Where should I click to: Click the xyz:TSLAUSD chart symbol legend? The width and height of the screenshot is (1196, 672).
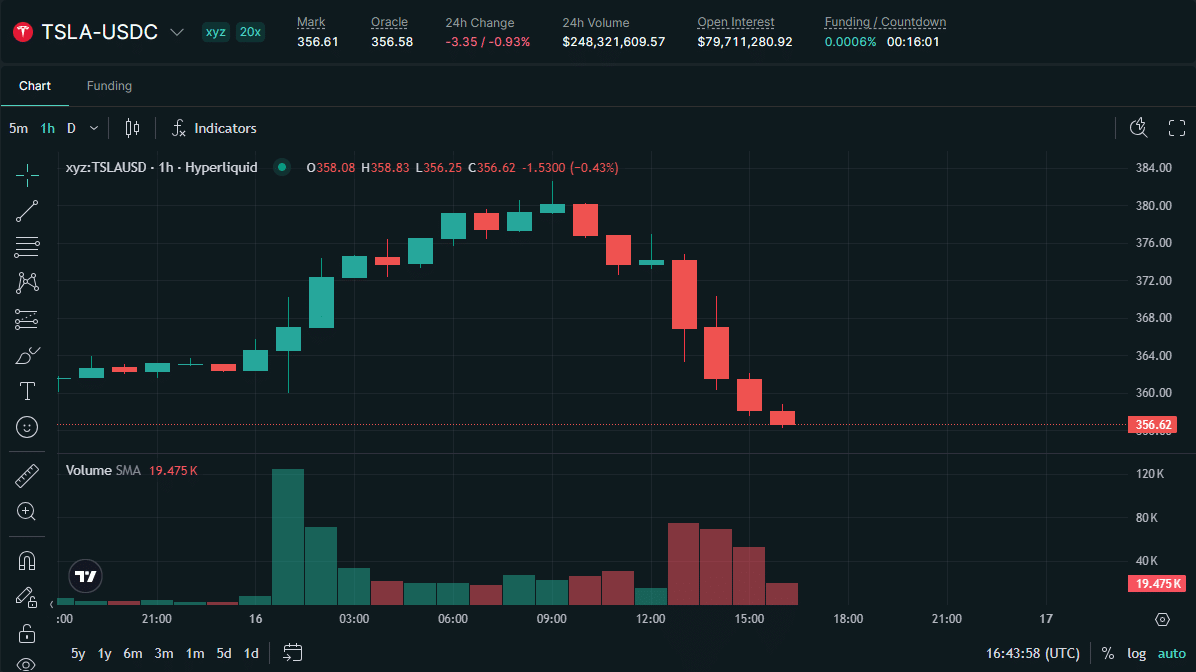coord(162,168)
